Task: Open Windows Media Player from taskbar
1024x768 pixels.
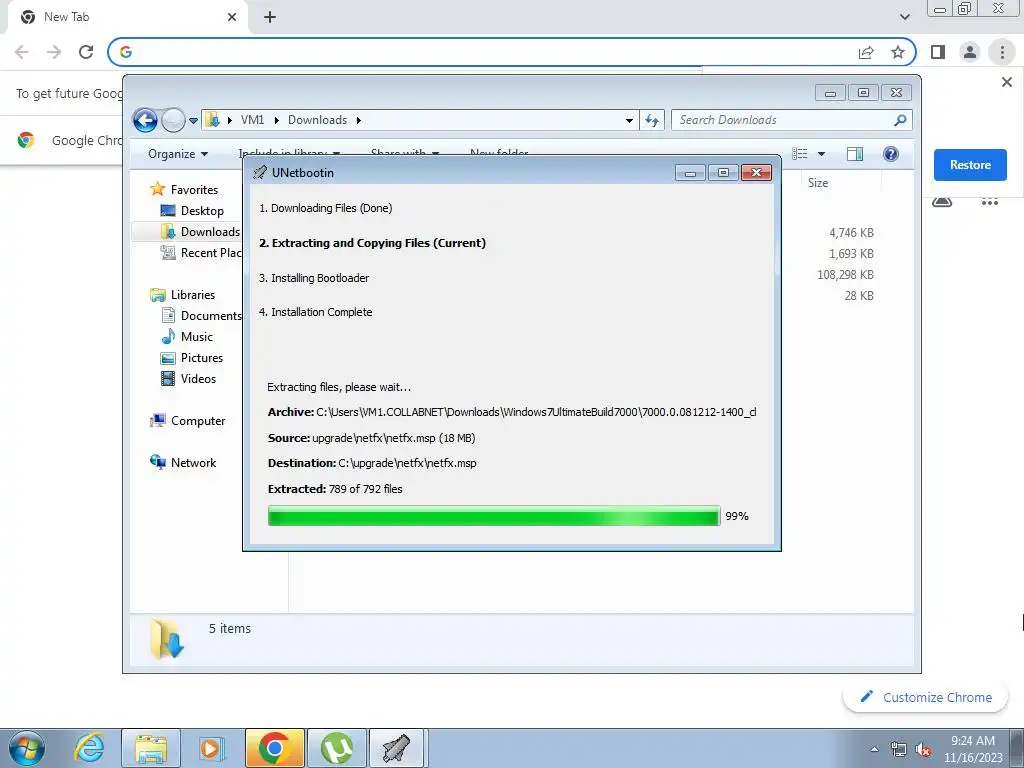Action: 212,748
